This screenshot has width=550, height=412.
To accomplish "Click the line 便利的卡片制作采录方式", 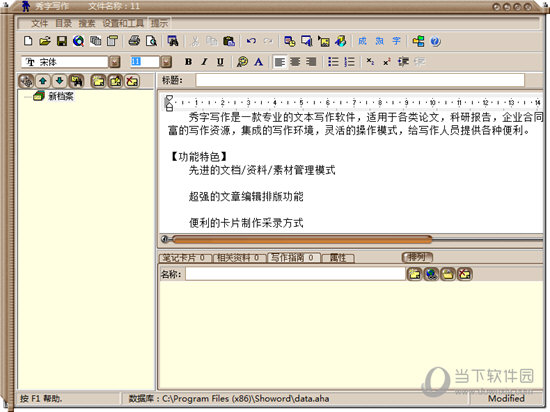I will tap(246, 223).
